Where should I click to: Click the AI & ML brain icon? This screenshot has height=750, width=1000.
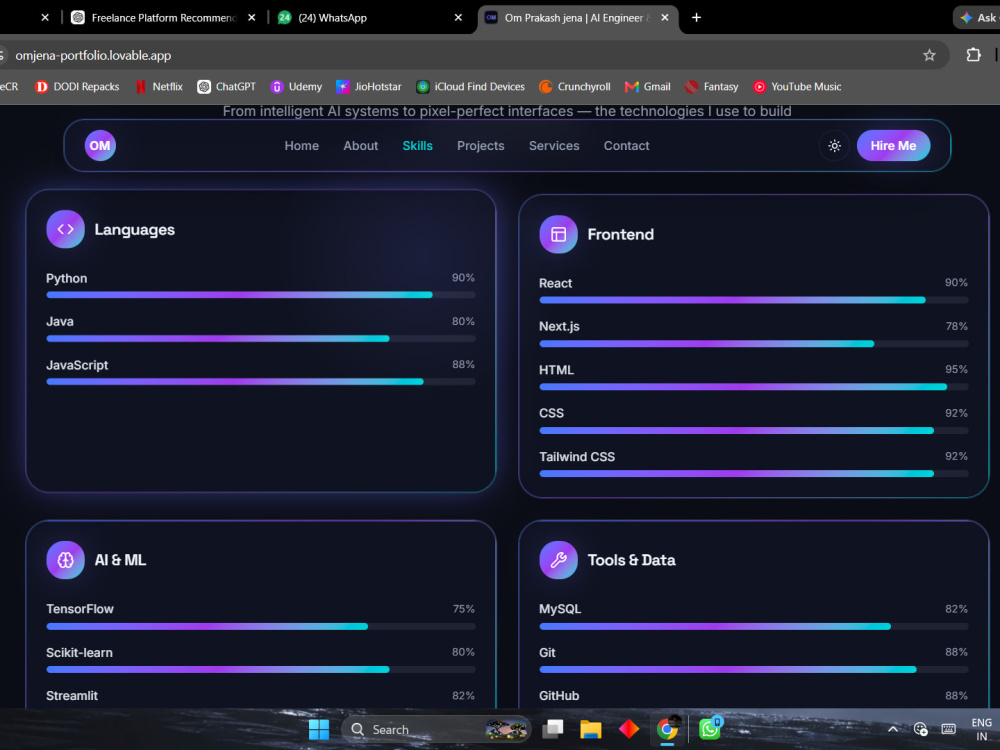[x=66, y=560]
